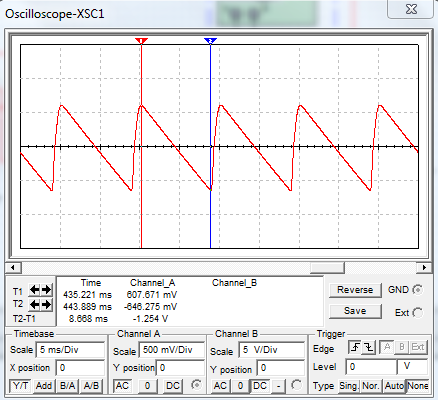Grab blue cursor 2 marker at top
Image resolution: width=438 pixels, height=400 pixels.
point(210,41)
